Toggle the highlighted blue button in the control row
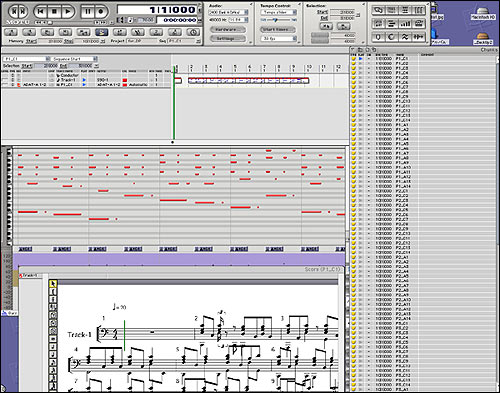The height and width of the screenshot is (393, 500). (101, 32)
